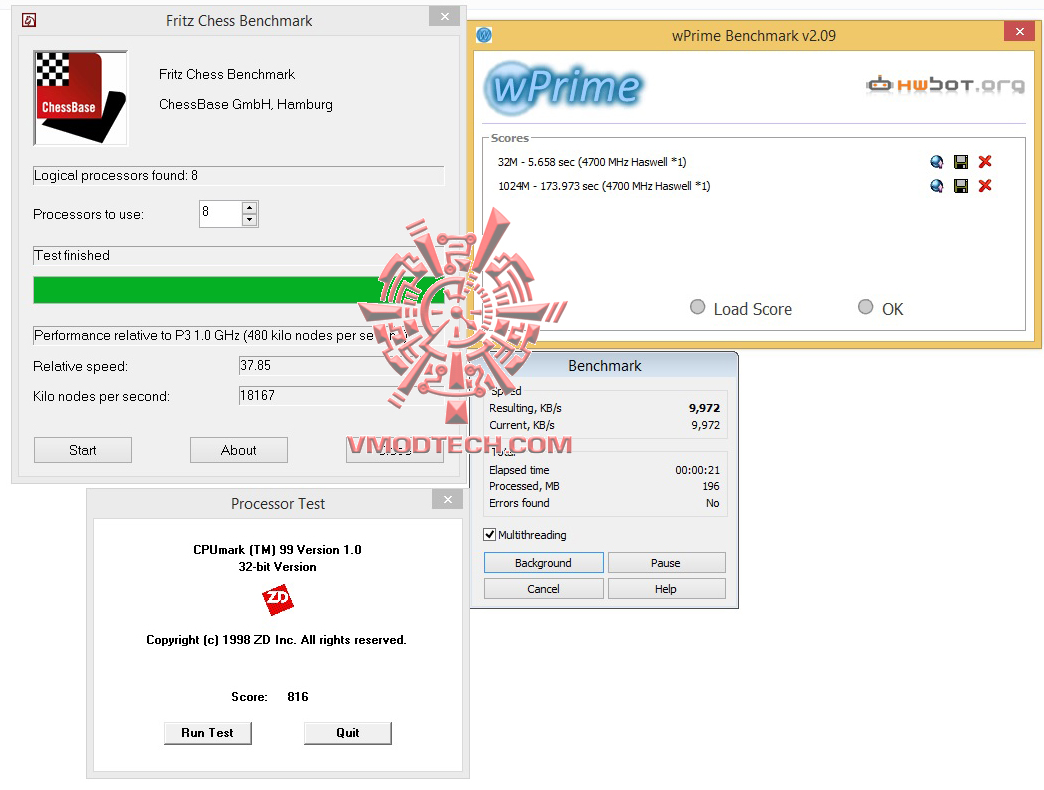
Task: Click the wPrime logo banner
Action: [565, 87]
